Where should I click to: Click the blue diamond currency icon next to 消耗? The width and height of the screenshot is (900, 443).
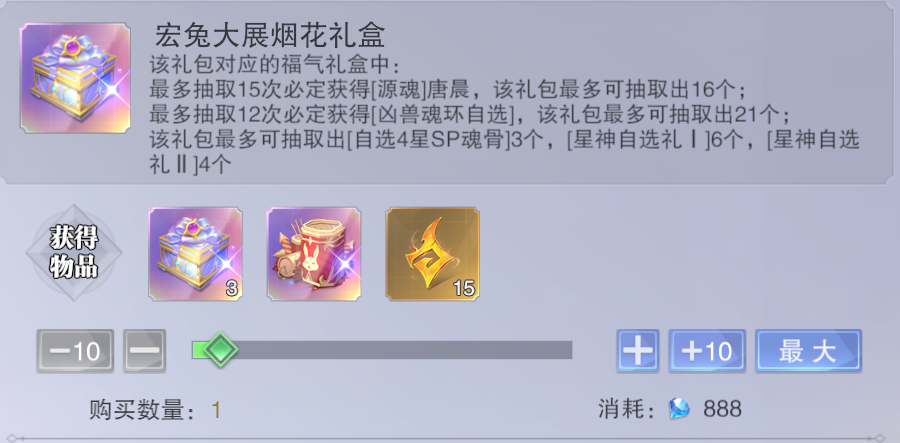pos(680,409)
